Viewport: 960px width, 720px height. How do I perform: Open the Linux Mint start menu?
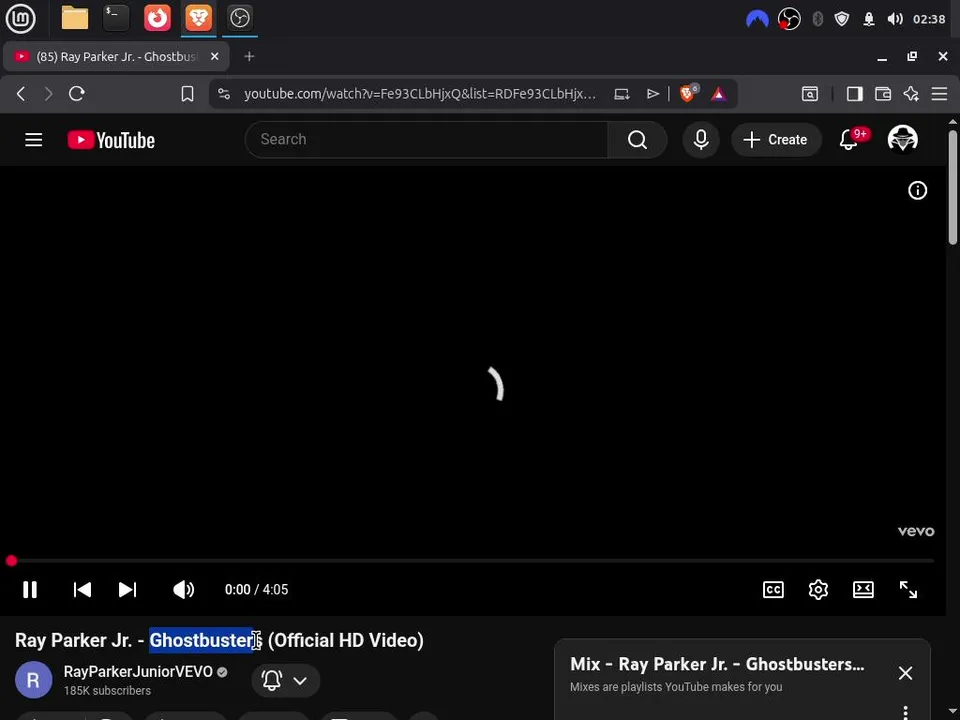tap(20, 18)
